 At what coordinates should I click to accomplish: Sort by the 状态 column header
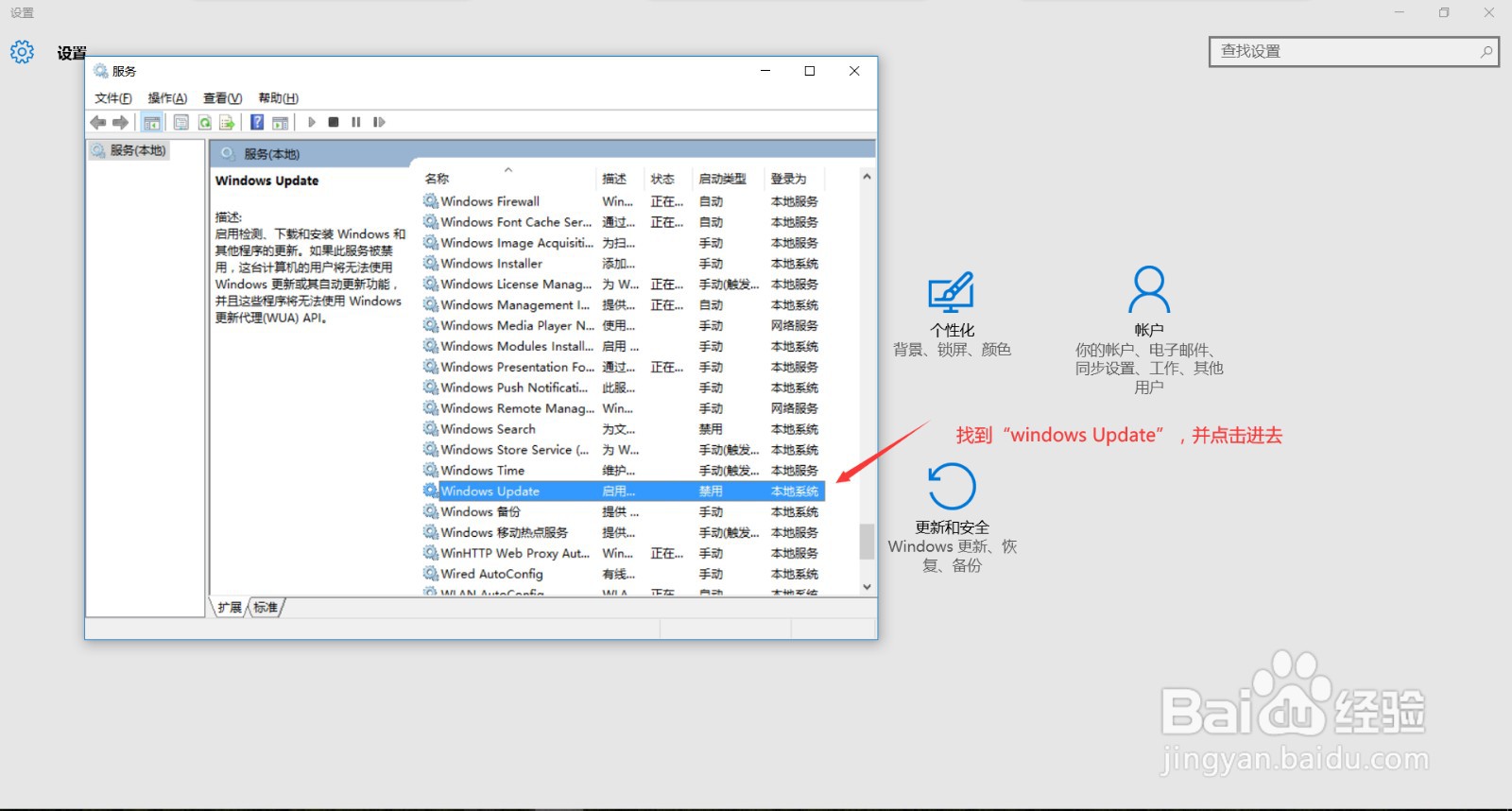coord(668,179)
